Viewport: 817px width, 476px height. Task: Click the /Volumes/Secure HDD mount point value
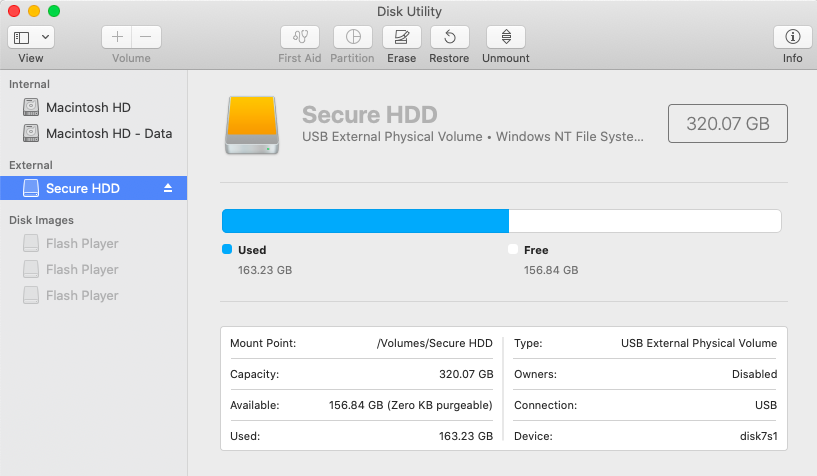pos(435,343)
